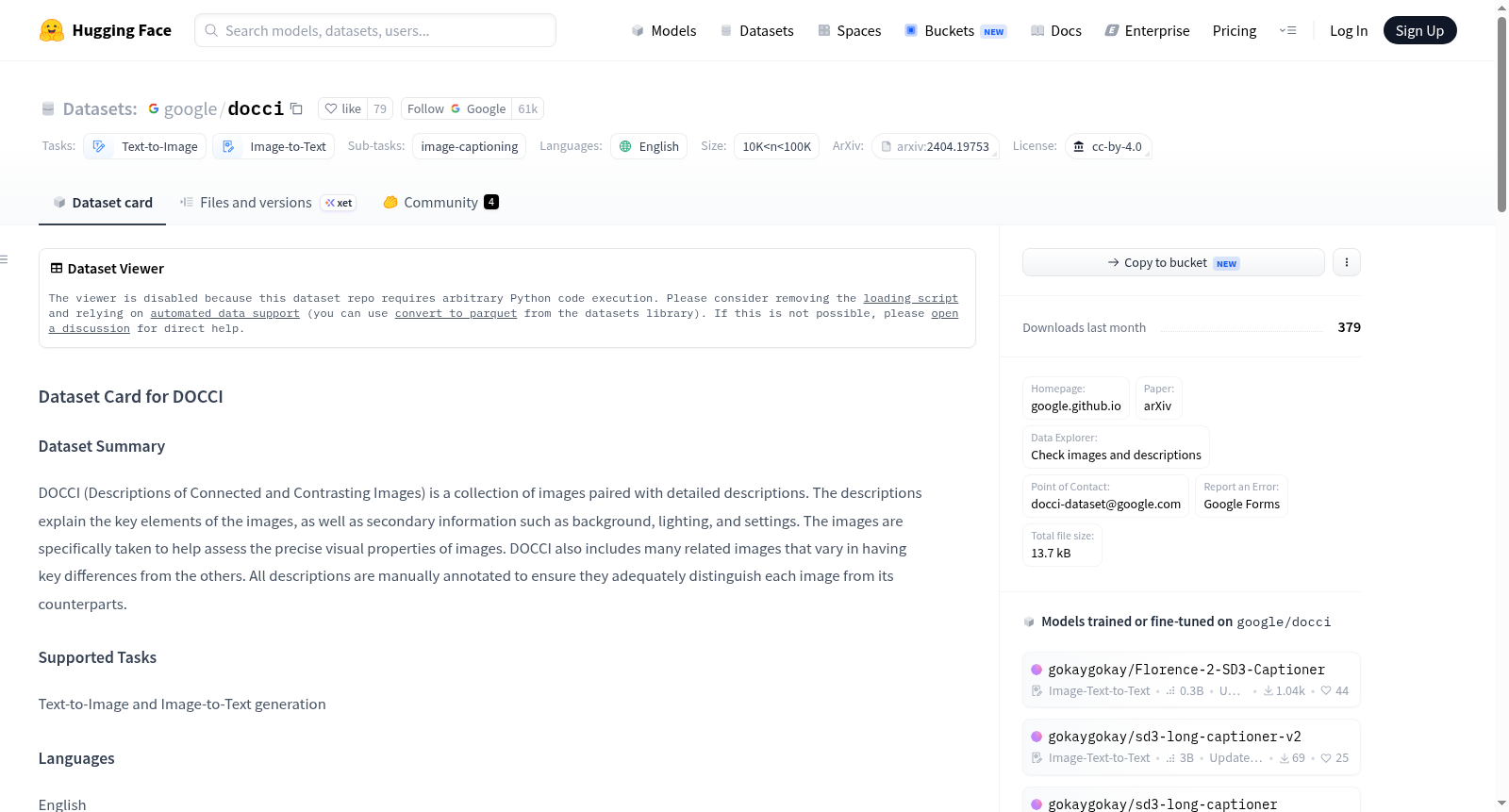
Task: Open the convert_to_parquet link
Action: tap(456, 313)
